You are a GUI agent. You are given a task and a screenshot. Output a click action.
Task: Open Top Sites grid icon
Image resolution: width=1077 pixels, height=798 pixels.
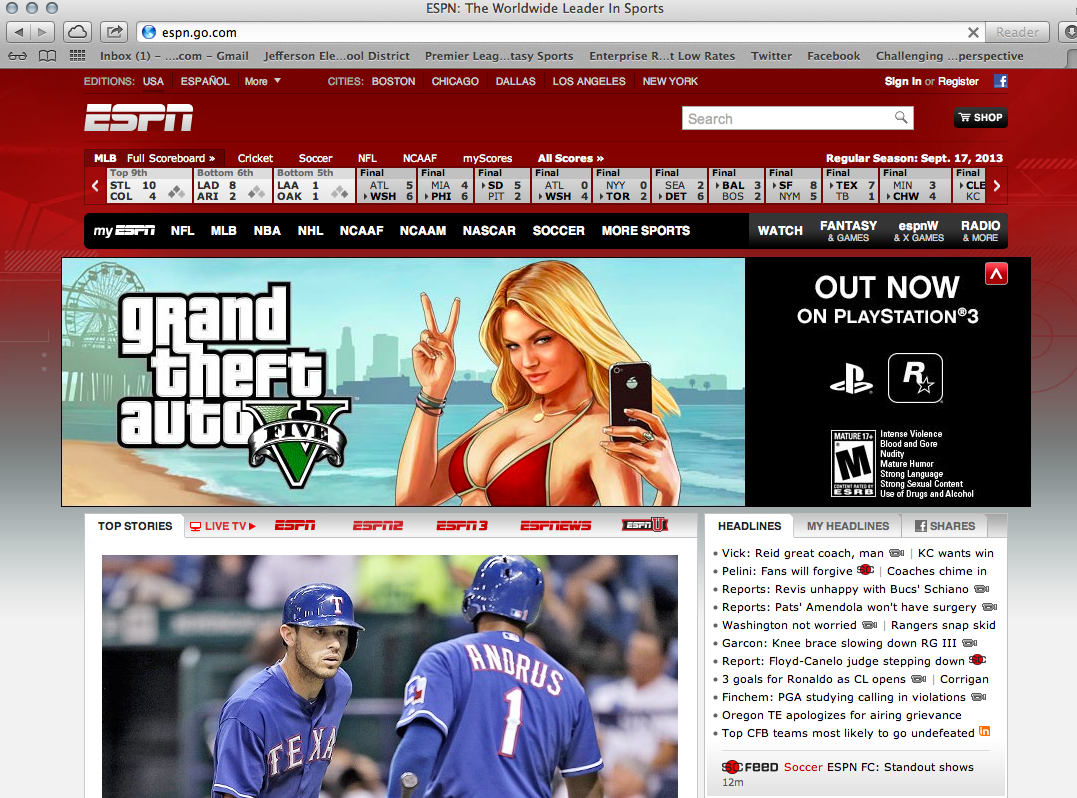(x=78, y=56)
